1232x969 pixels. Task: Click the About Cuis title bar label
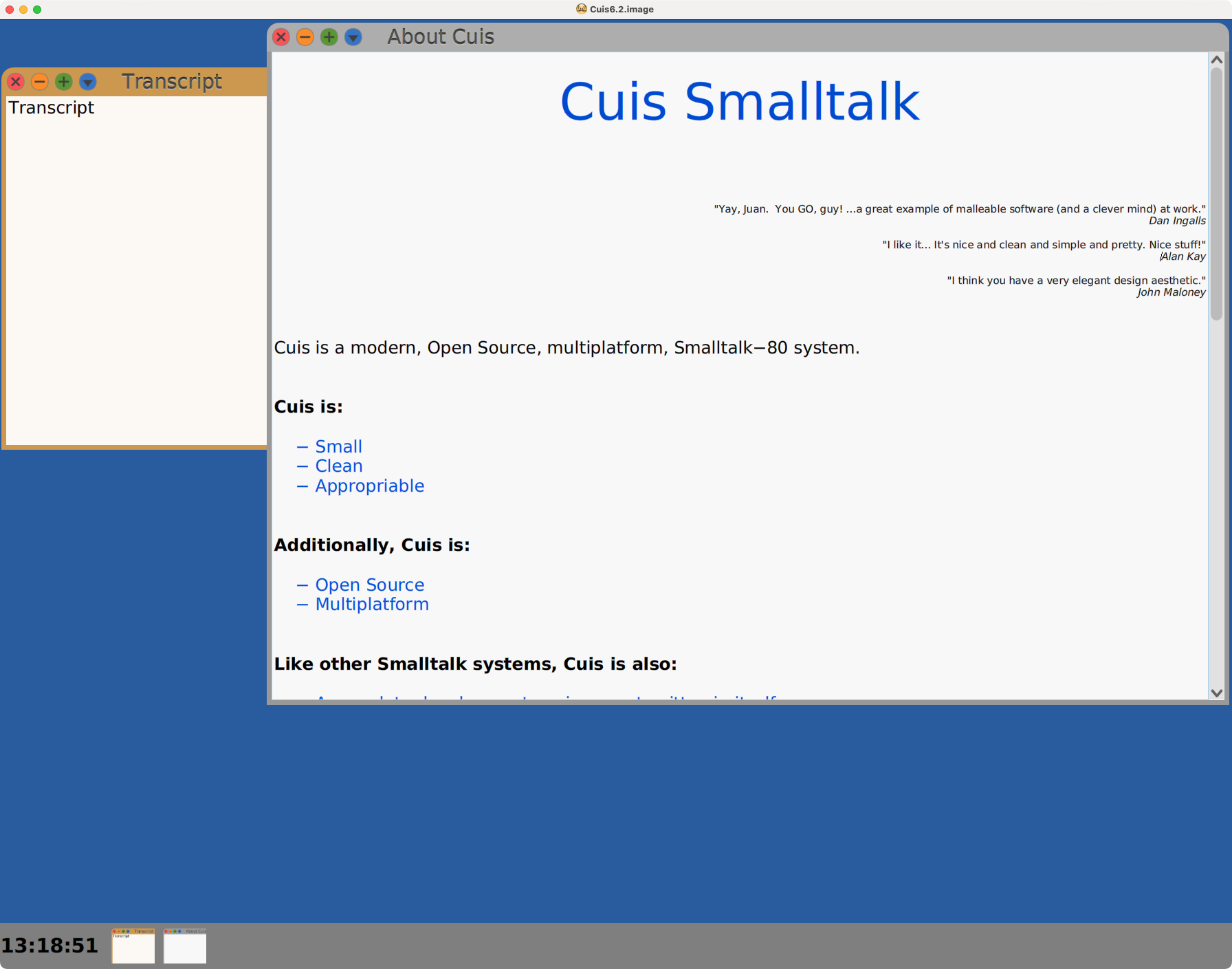click(441, 37)
